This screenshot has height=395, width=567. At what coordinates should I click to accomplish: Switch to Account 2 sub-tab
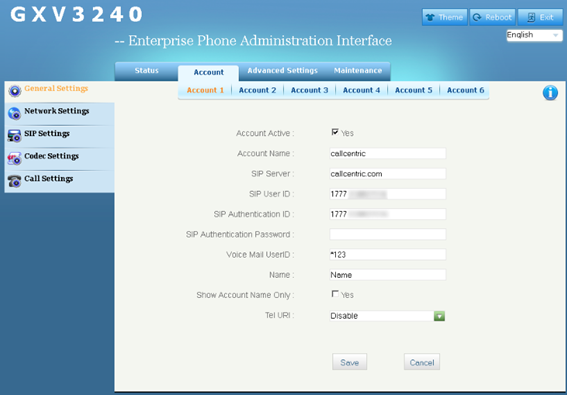(257, 90)
